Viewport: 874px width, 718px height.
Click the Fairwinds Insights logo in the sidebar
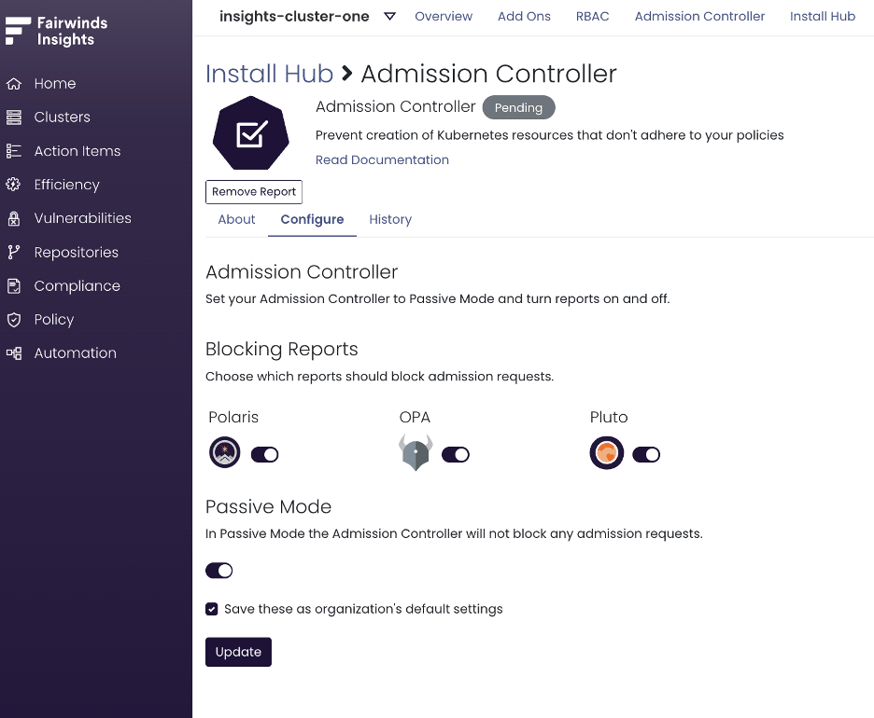[x=55, y=30]
